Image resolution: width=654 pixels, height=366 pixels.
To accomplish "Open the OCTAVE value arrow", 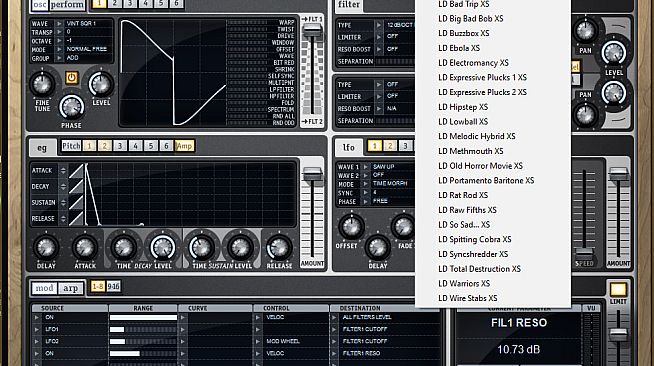I will pyautogui.click(x=59, y=41).
